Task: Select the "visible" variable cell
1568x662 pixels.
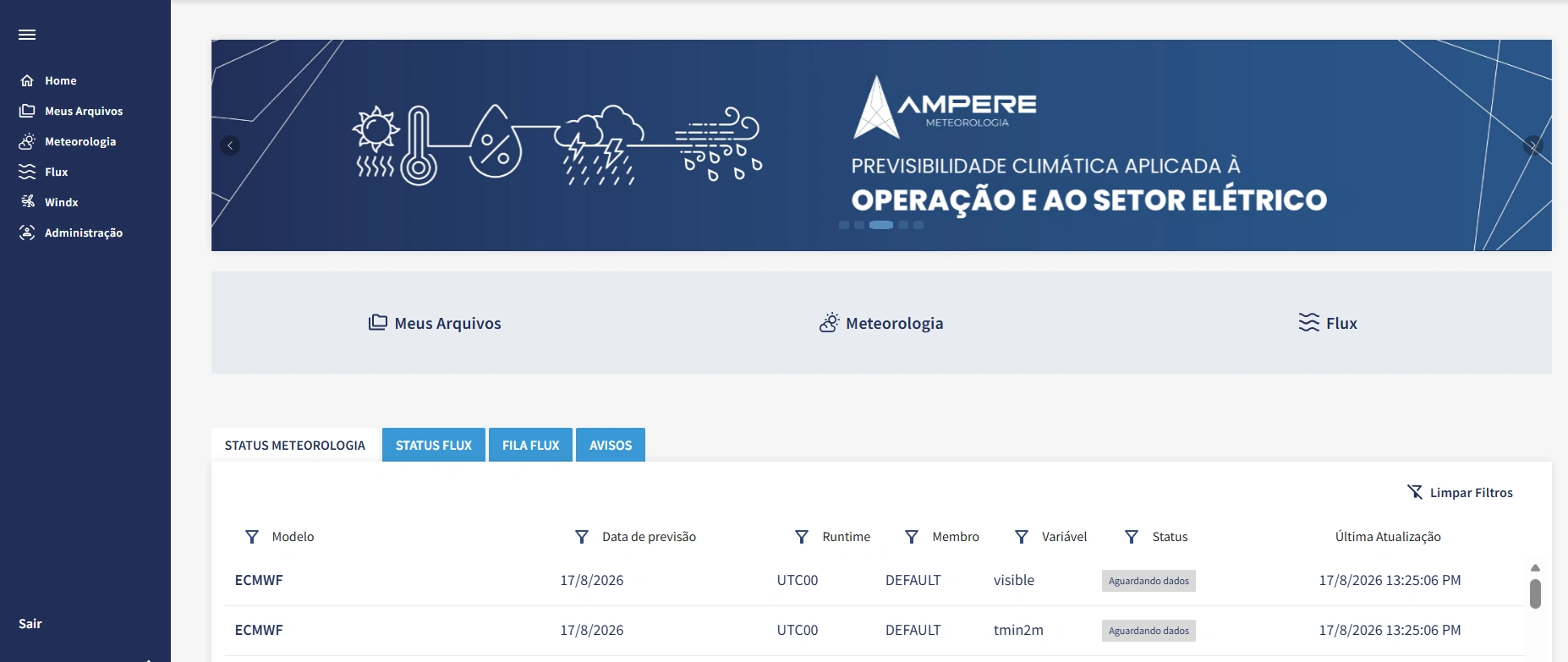Action: pos(1014,580)
